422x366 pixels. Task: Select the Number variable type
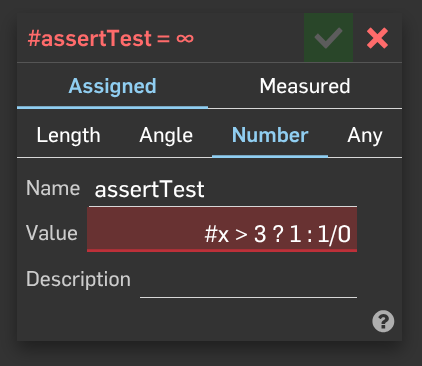point(270,135)
